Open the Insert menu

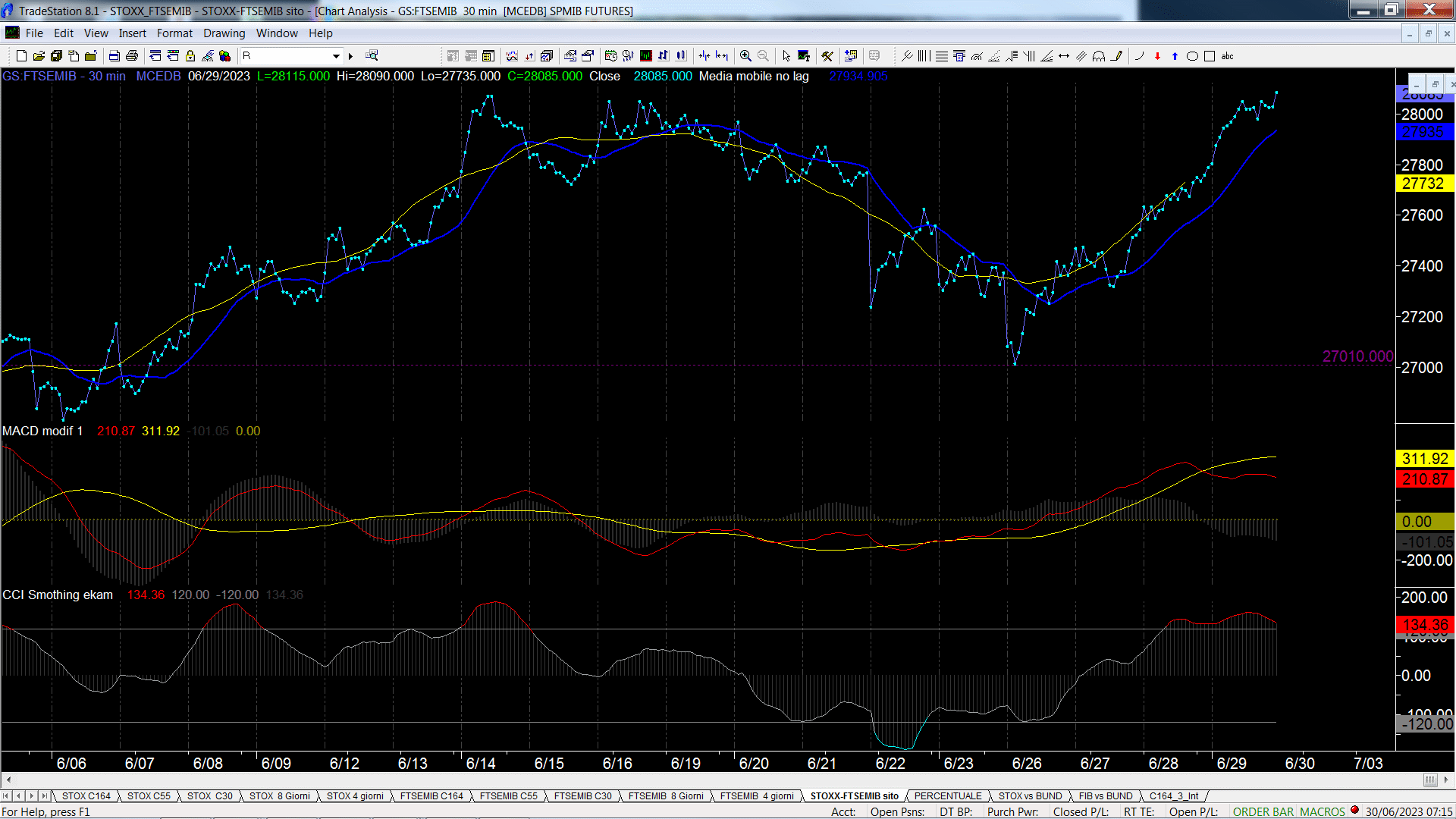point(132,33)
